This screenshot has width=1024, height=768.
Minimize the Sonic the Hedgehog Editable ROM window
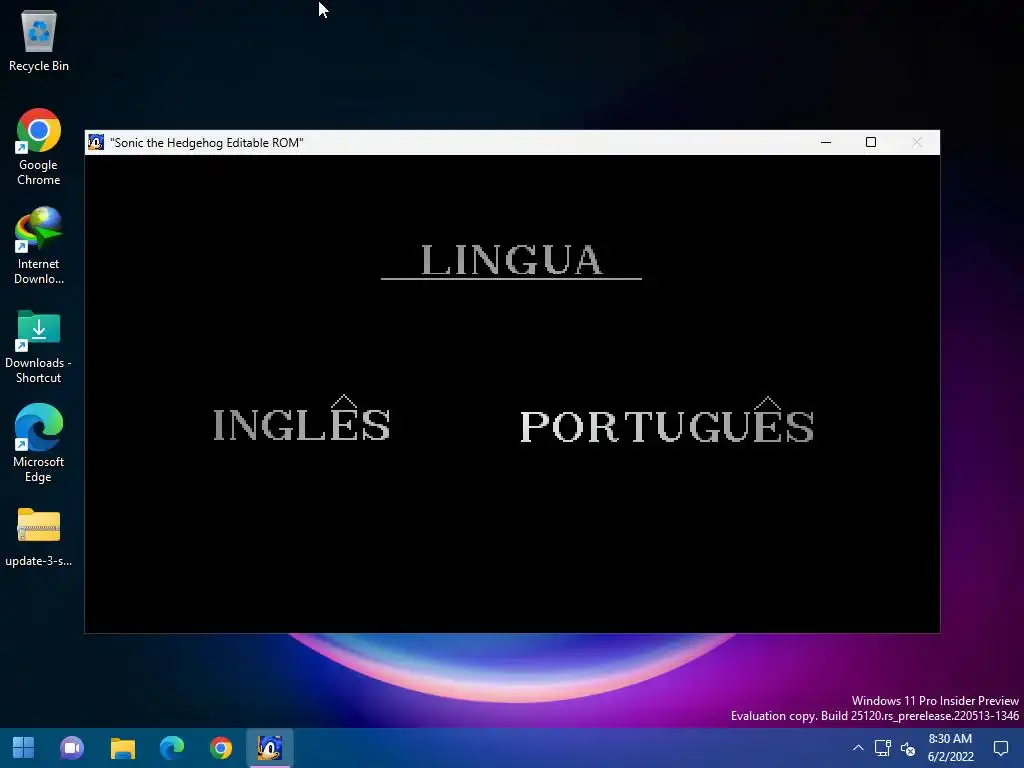(x=825, y=142)
